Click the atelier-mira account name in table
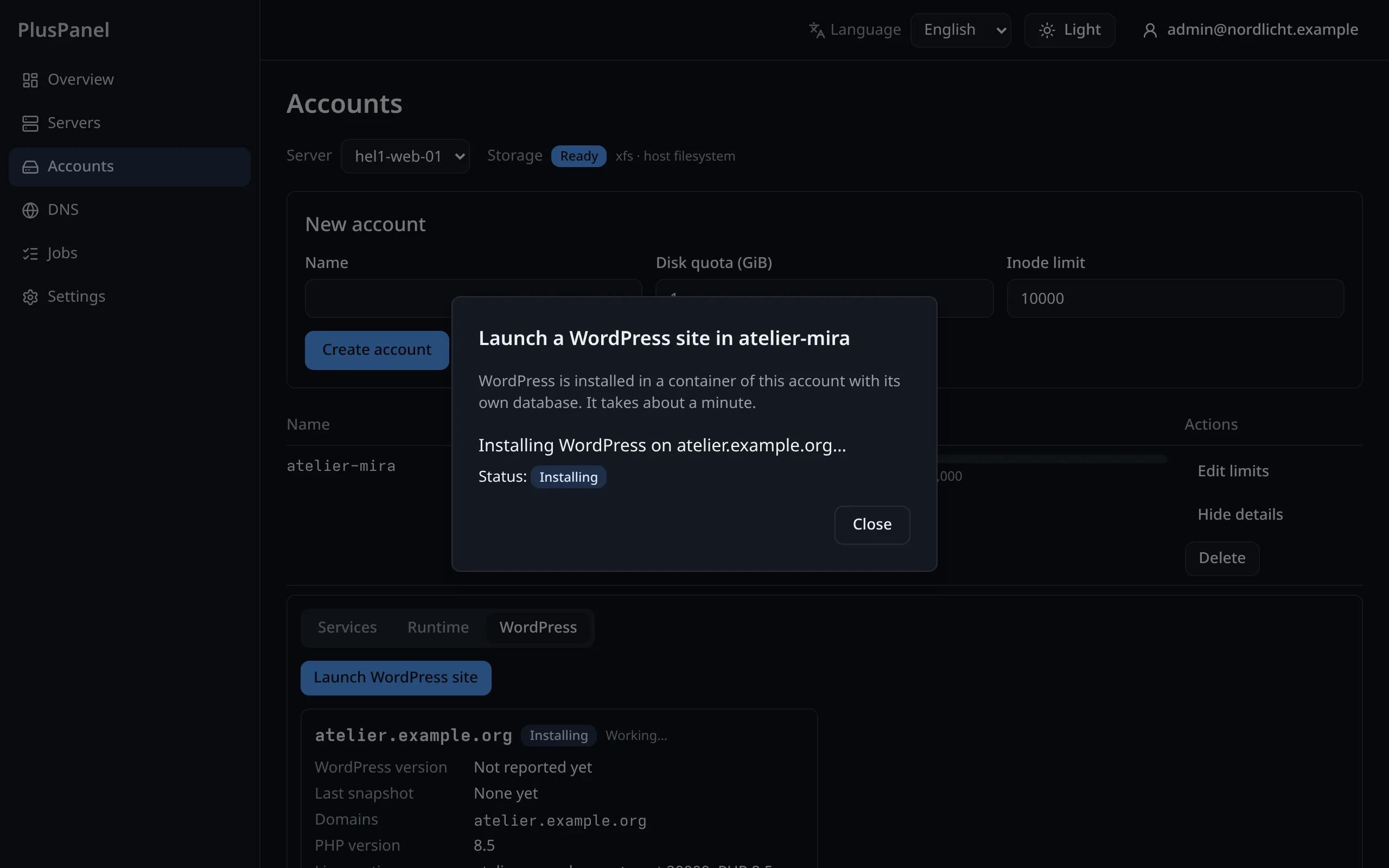This screenshot has height=868, width=1389. coord(341,466)
